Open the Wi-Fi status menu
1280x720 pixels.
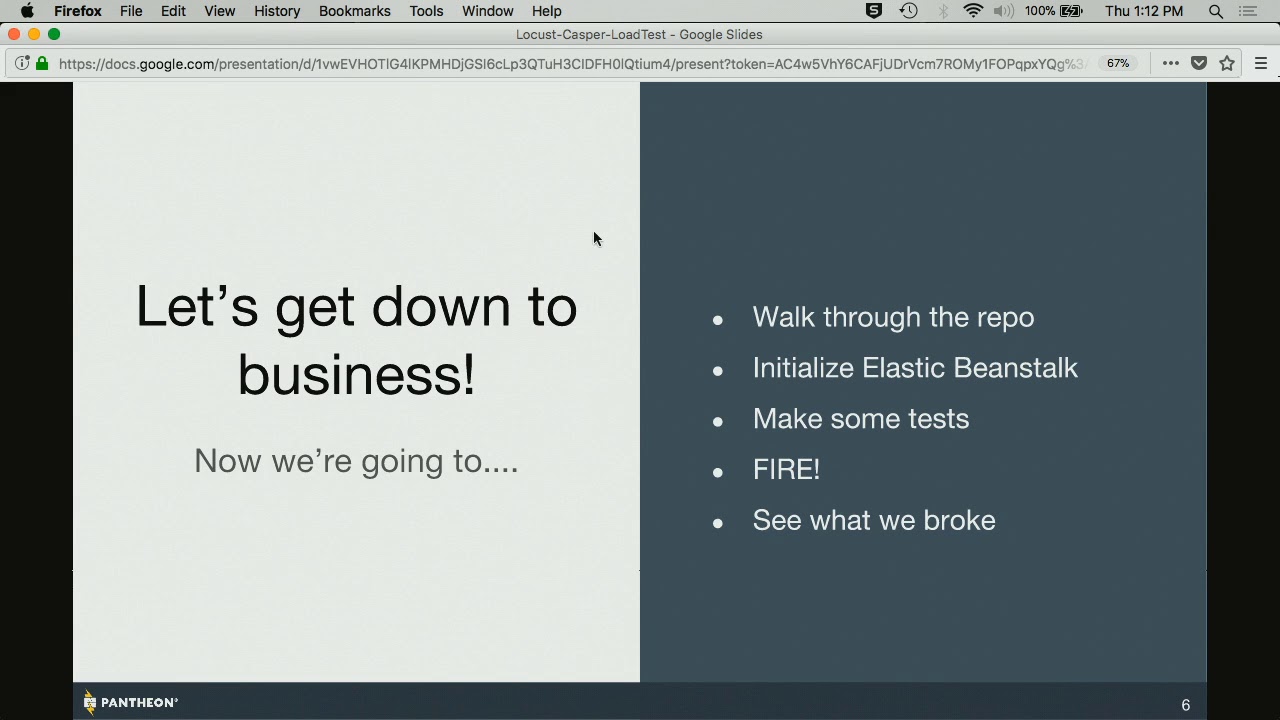click(x=973, y=11)
